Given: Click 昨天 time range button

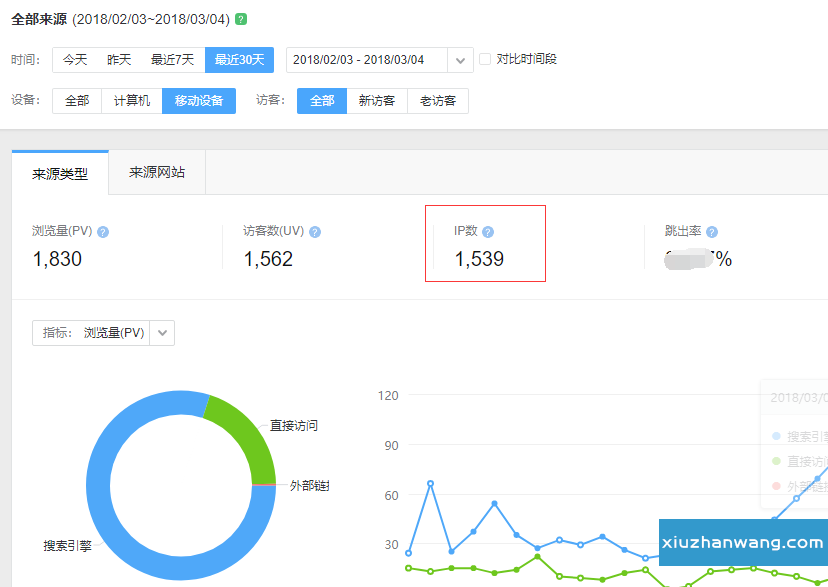Looking at the screenshot, I should [x=119, y=60].
